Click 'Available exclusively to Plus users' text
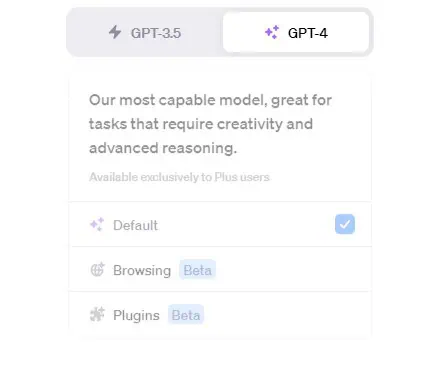Viewport: 429px width, 366px height. tap(179, 177)
